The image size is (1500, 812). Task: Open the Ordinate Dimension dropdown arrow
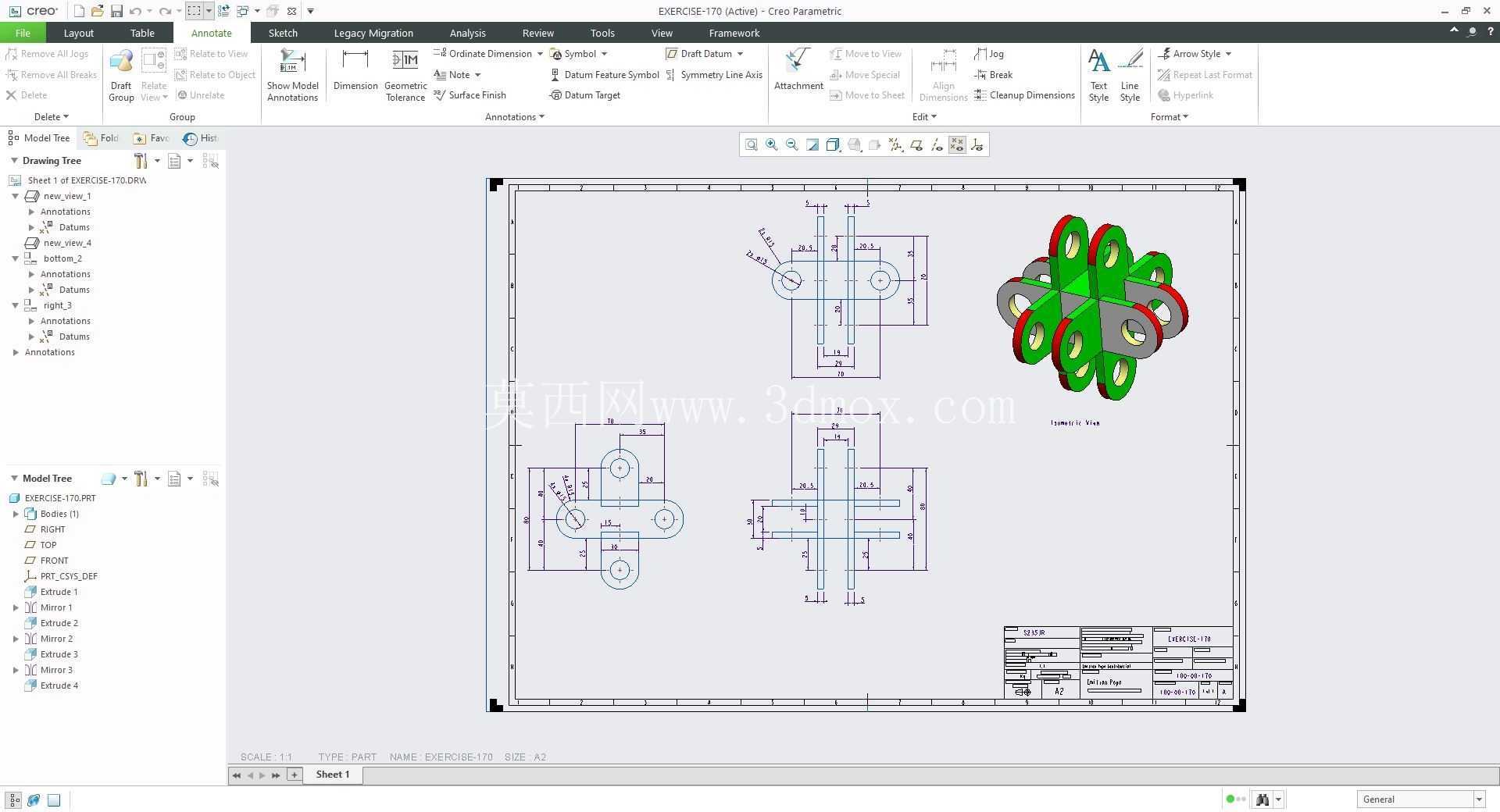tap(540, 54)
